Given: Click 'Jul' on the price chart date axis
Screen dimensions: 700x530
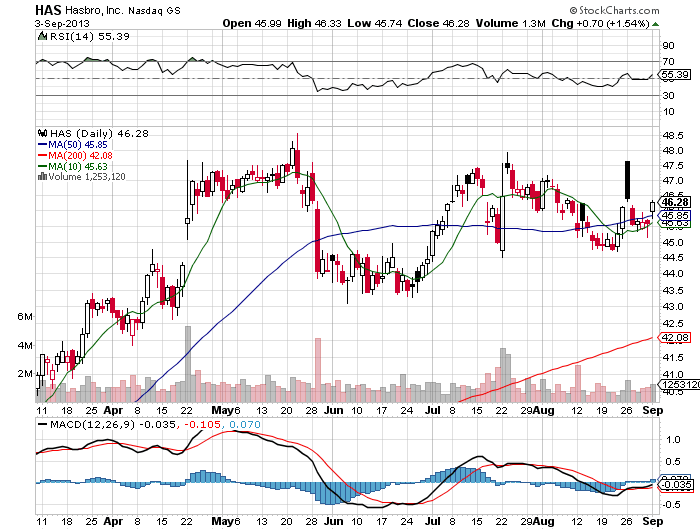Looking at the screenshot, I should (433, 410).
